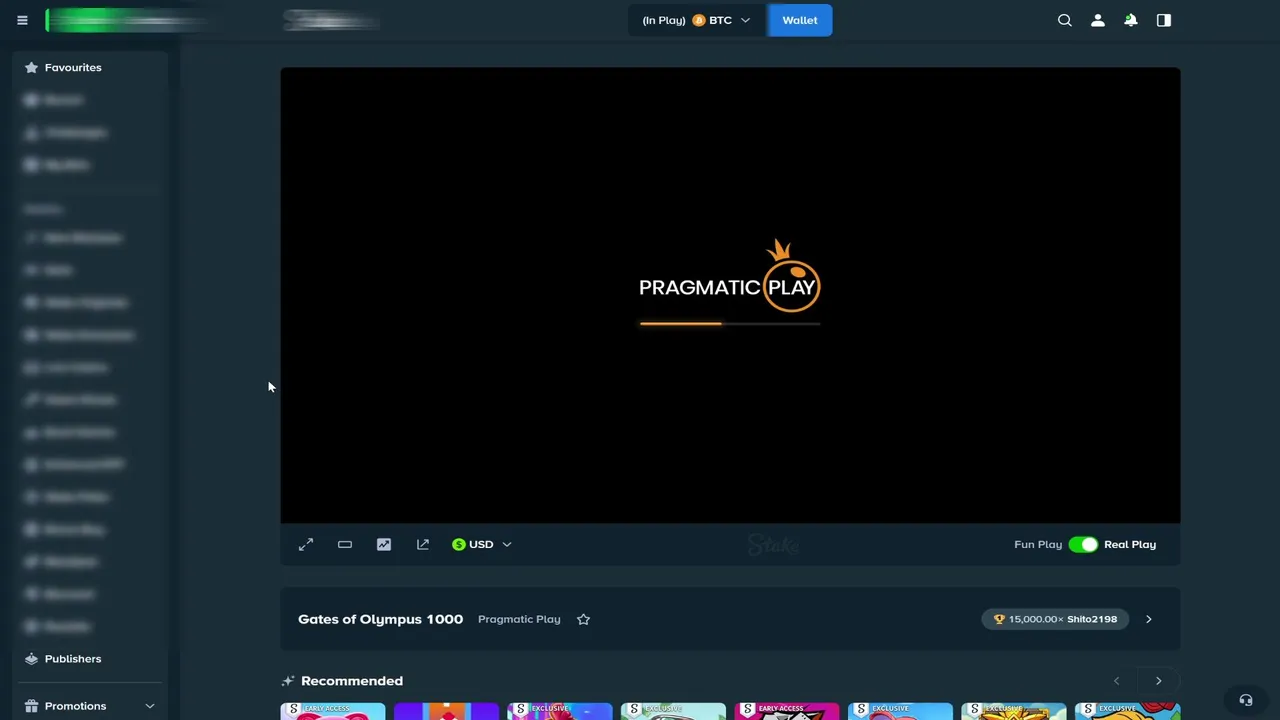
Task: Open Favourites in sidebar
Action: [x=73, y=67]
